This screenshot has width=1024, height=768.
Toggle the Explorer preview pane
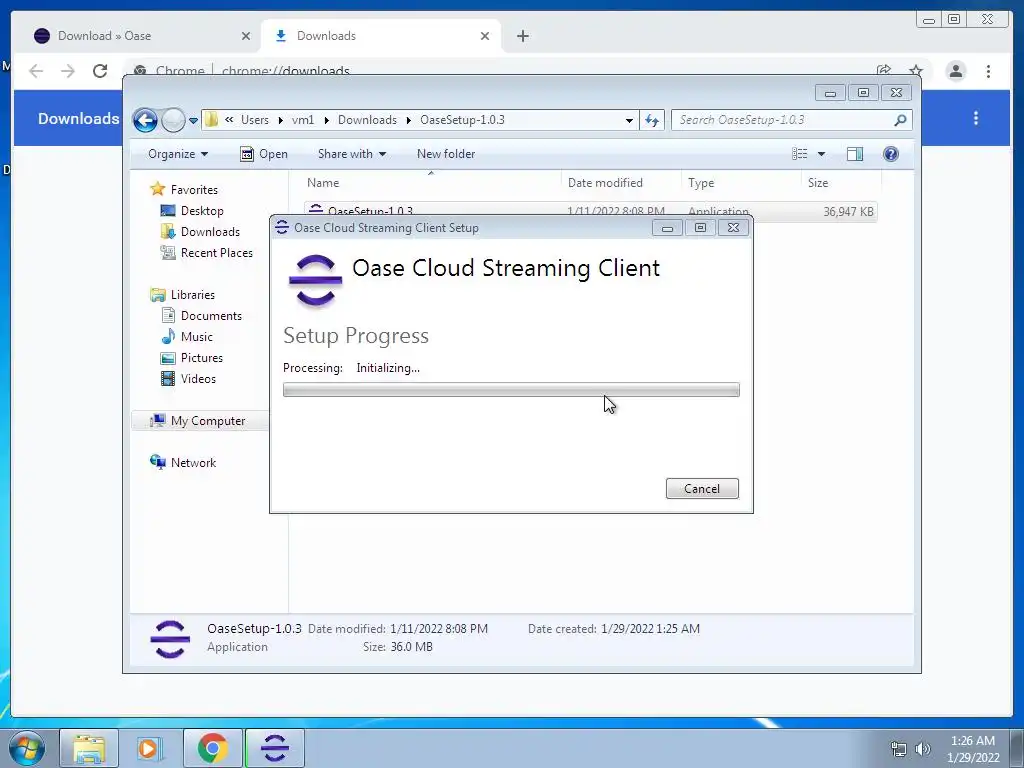(x=855, y=154)
